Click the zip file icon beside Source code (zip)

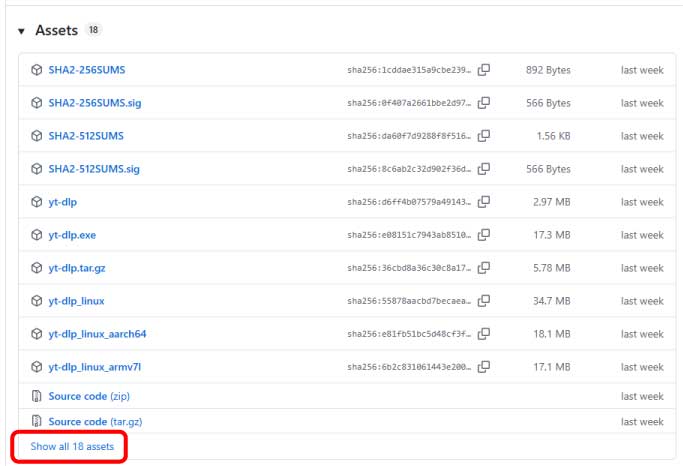point(37,396)
